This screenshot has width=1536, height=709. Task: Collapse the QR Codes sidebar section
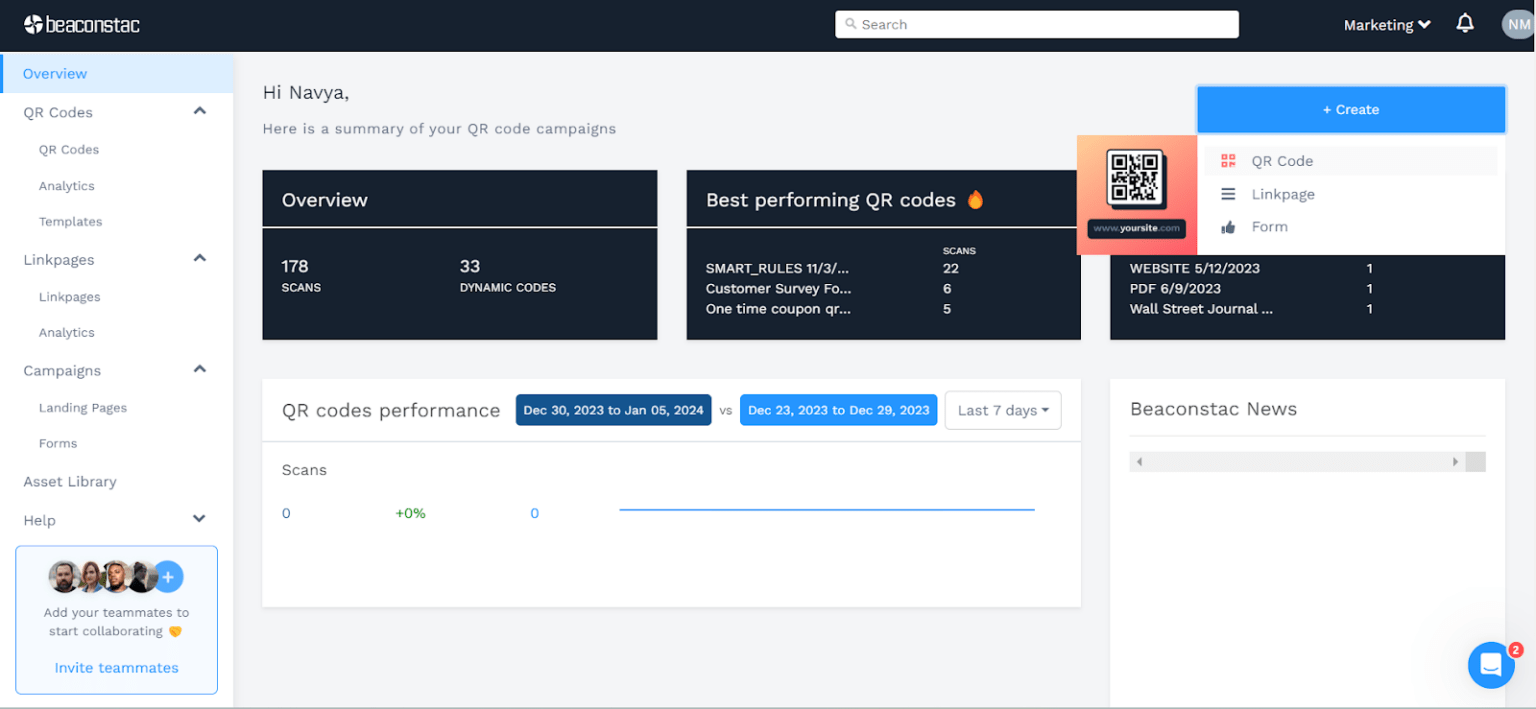pos(199,111)
